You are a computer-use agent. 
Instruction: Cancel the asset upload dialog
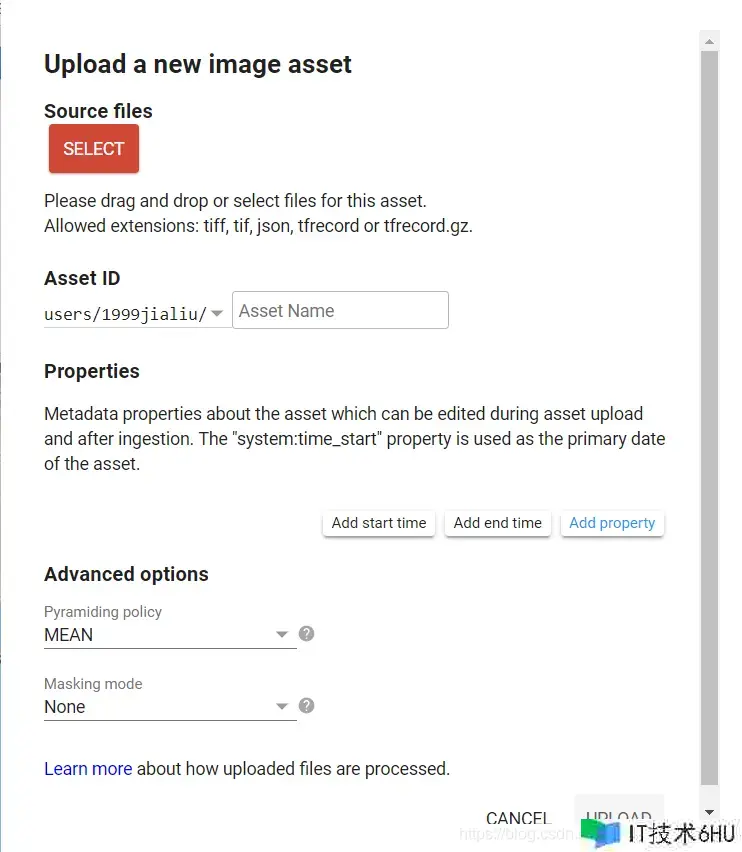pyautogui.click(x=518, y=819)
